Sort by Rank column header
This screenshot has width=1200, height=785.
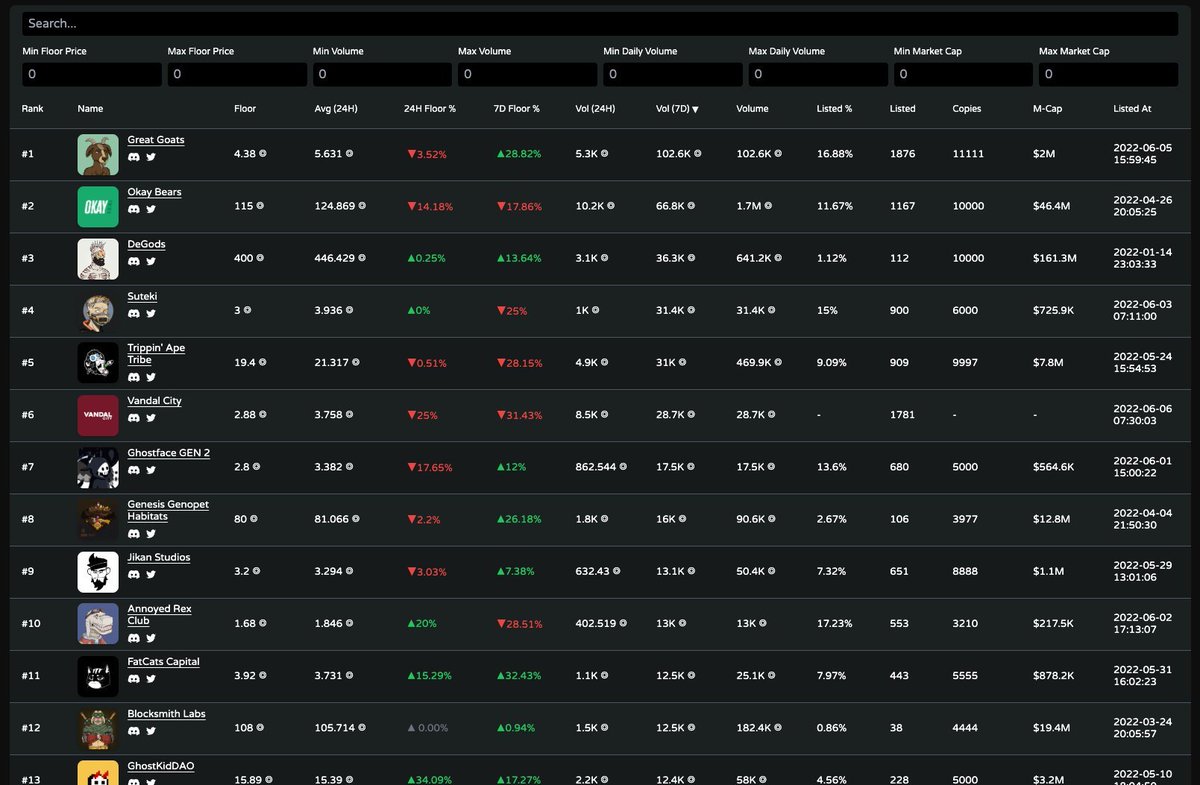(x=32, y=108)
